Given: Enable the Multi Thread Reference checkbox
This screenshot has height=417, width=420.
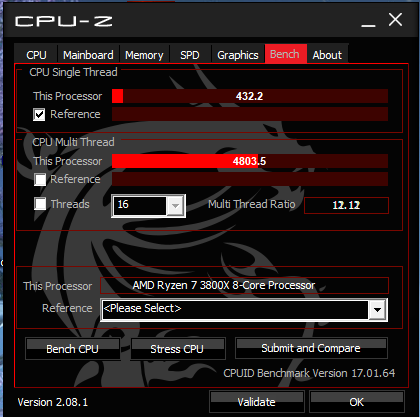Looking at the screenshot, I should (40, 179).
